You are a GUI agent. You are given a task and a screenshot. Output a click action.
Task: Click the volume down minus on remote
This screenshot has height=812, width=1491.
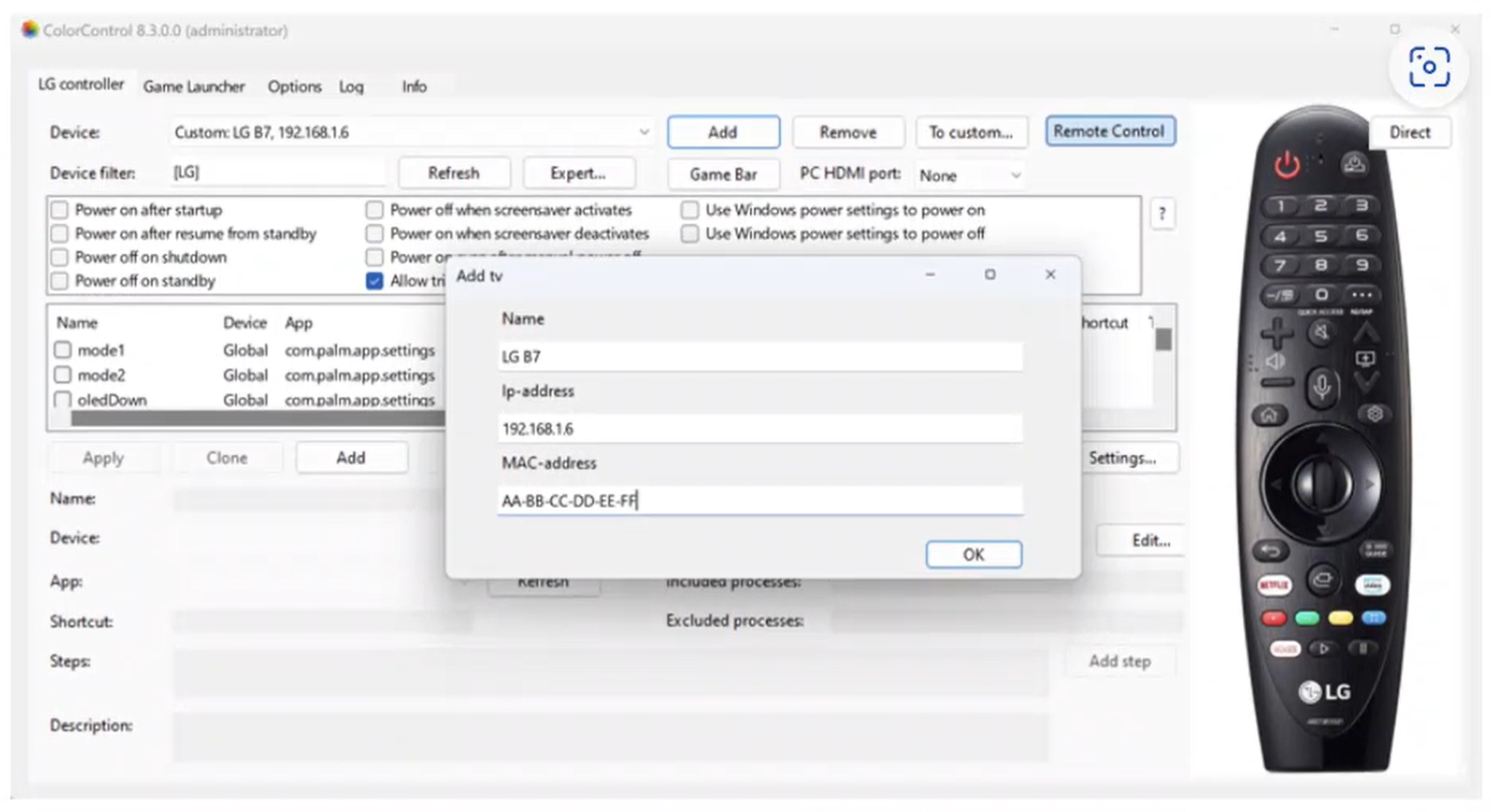(x=1277, y=383)
